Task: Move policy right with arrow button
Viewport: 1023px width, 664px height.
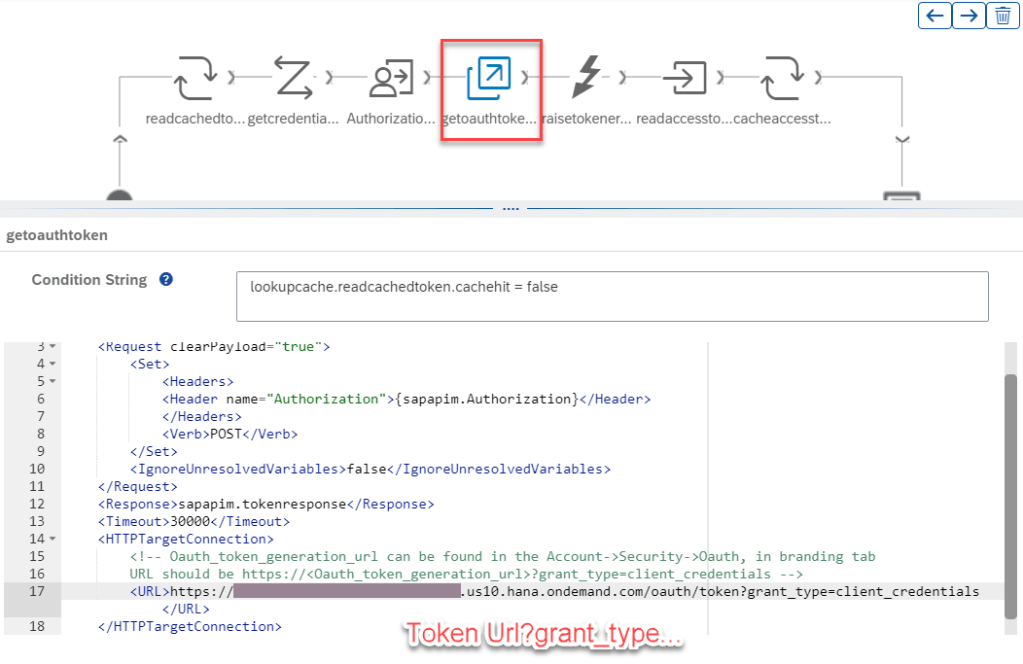Action: [x=967, y=15]
